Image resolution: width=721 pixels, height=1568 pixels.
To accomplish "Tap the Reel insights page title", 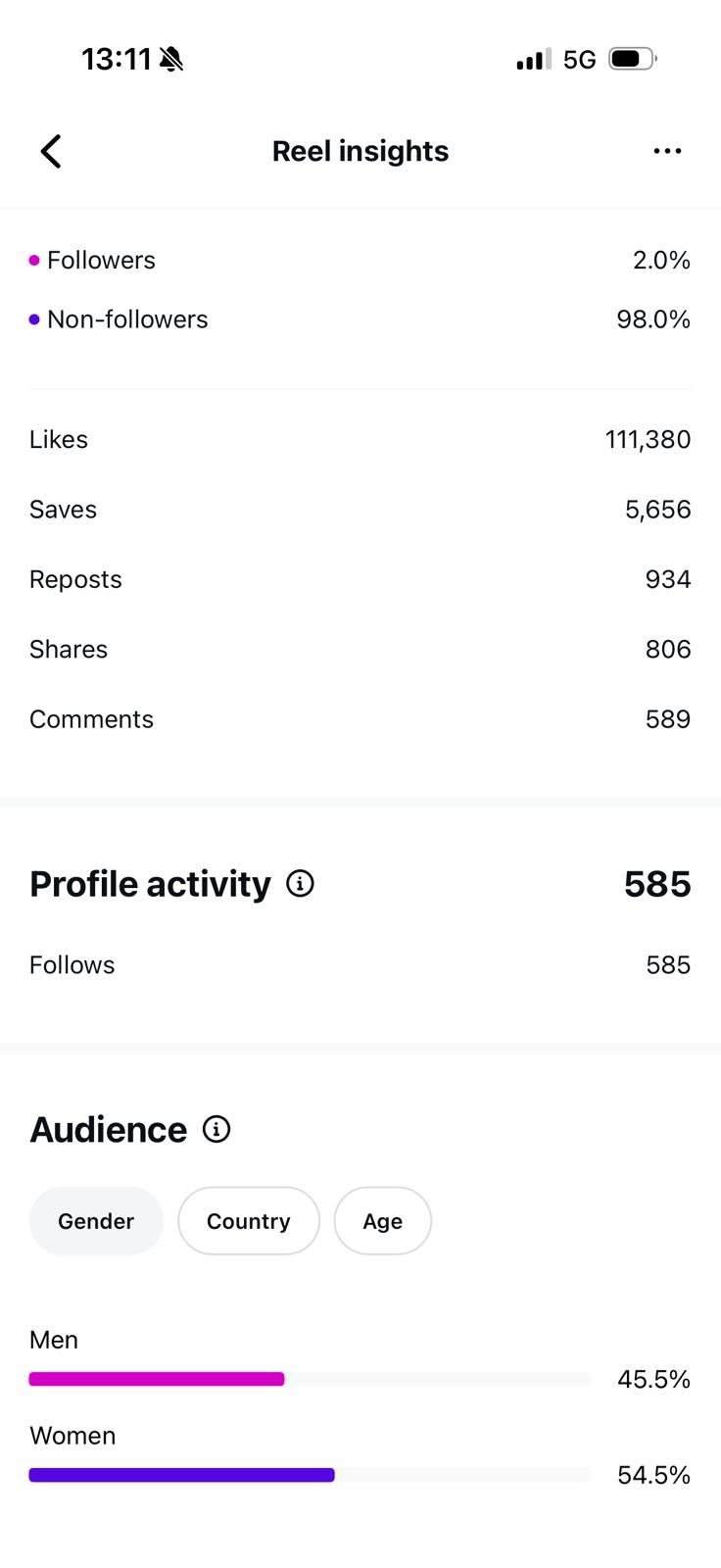I will pos(360,151).
